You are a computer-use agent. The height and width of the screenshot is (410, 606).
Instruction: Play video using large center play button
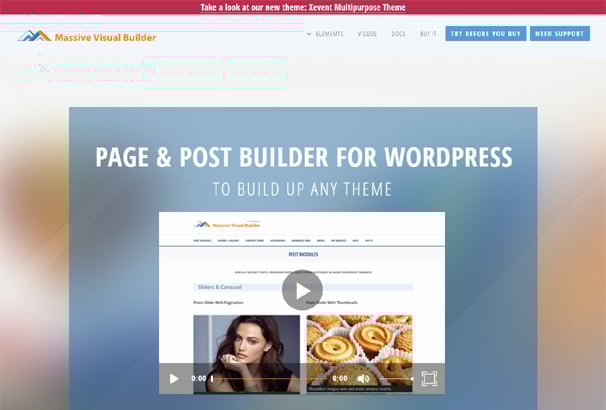click(302, 290)
